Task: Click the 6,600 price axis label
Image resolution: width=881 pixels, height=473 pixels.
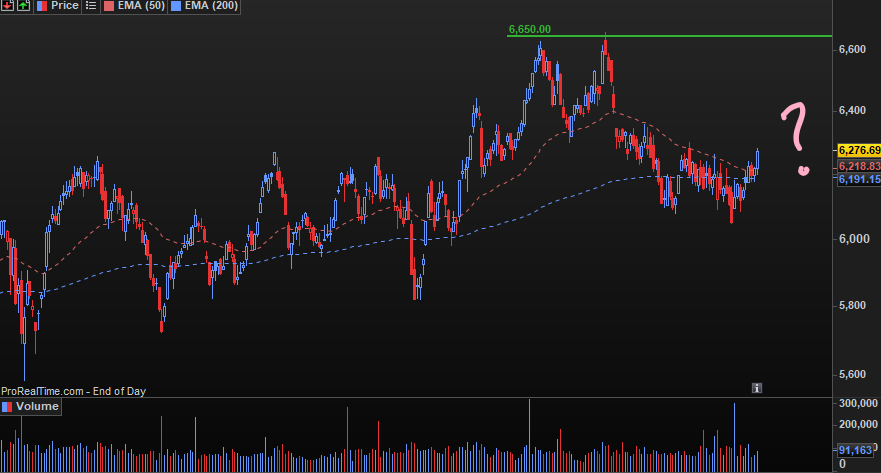Action: (x=852, y=49)
